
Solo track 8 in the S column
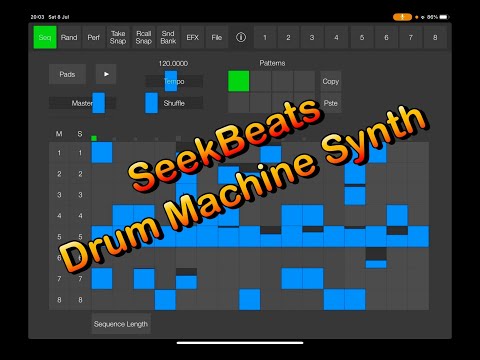(80, 300)
